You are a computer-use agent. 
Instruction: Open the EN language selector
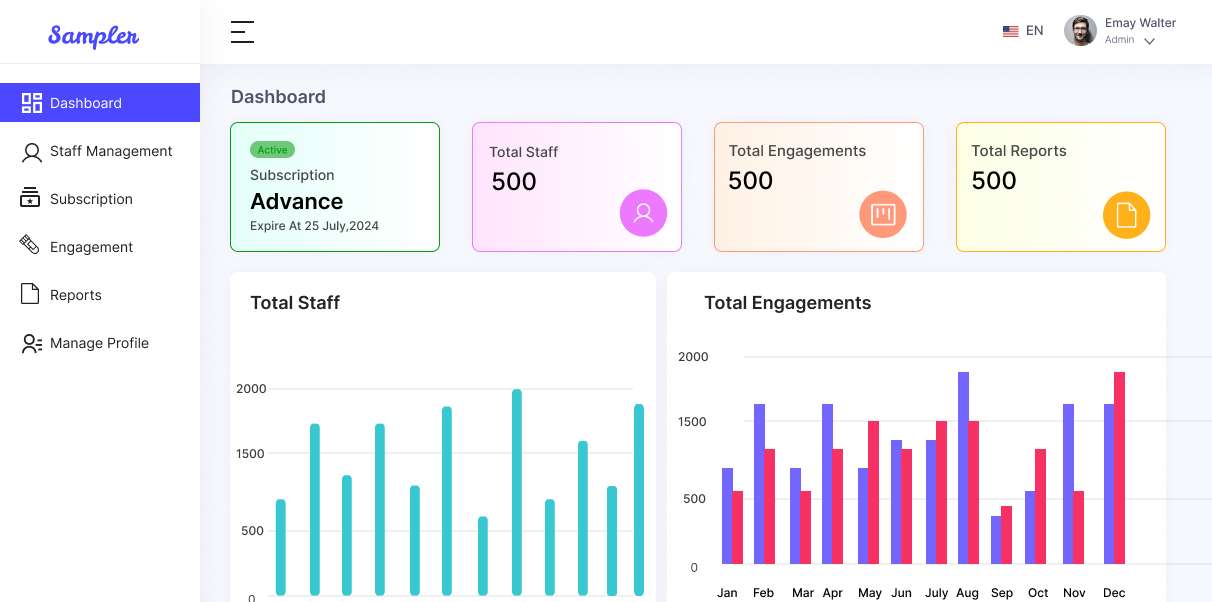1034,31
